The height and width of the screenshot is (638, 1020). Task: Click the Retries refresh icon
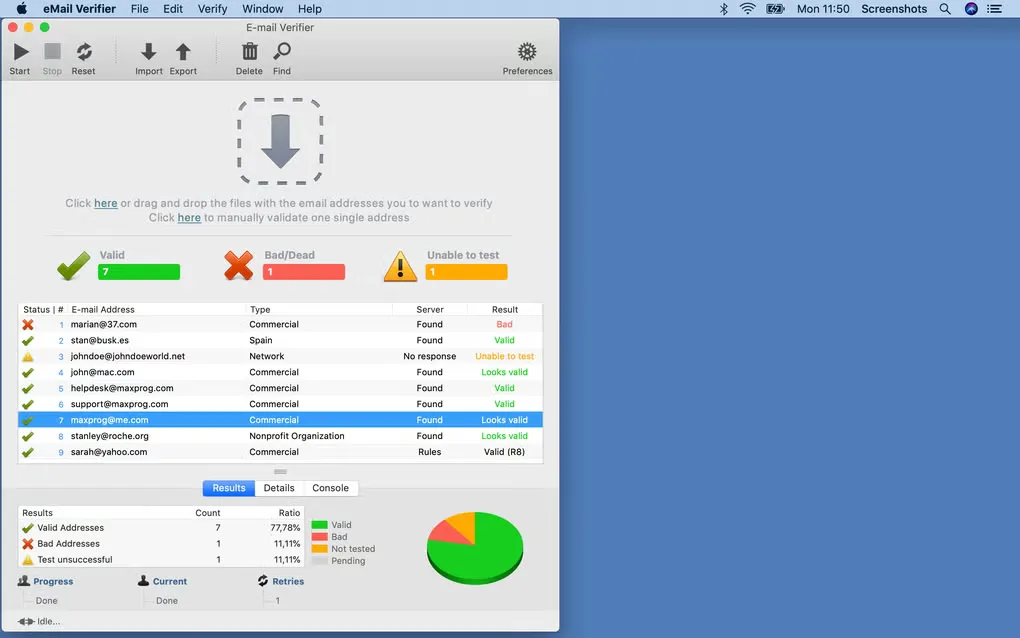(263, 581)
